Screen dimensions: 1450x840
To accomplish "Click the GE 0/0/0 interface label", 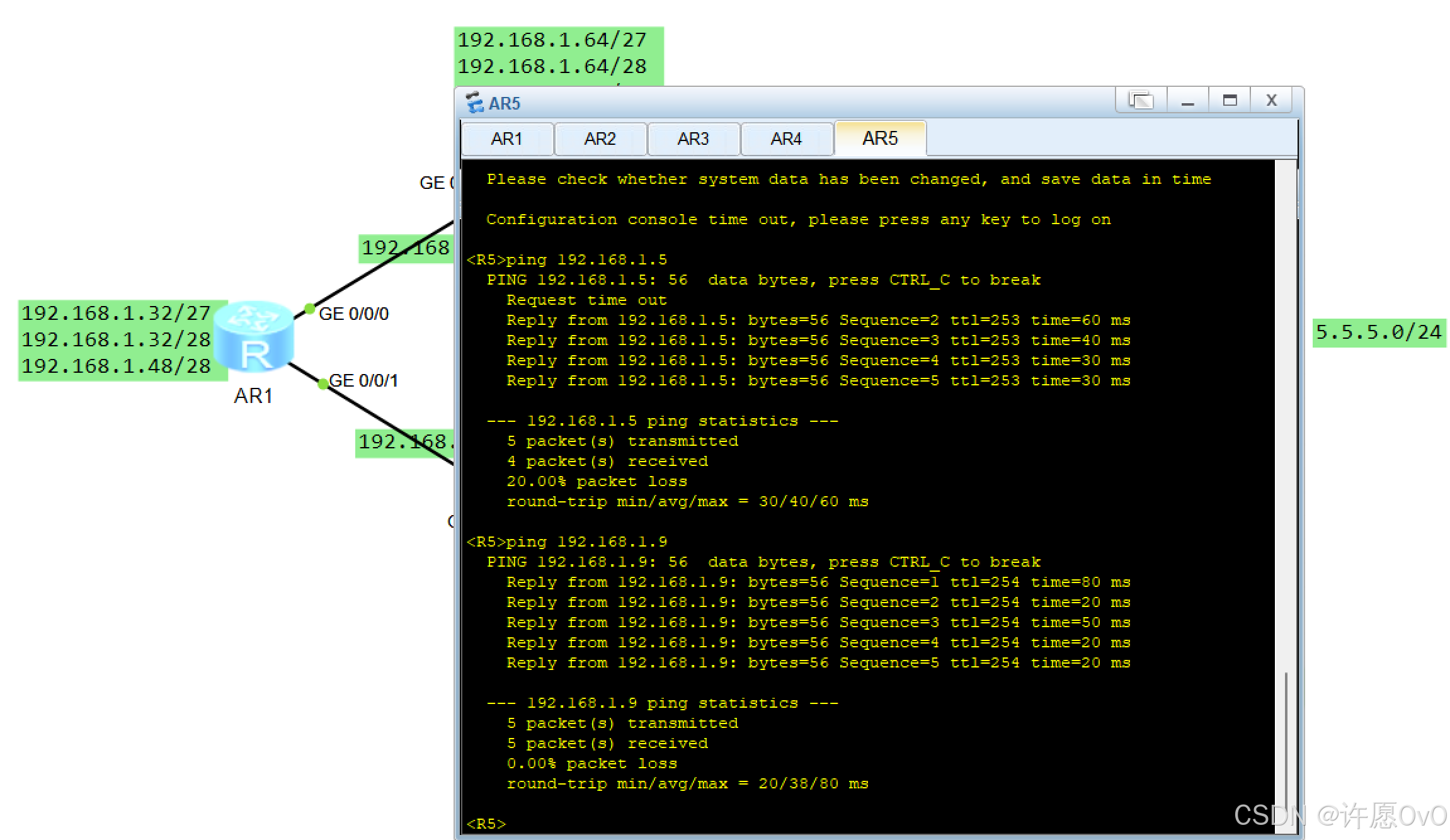I will 354,314.
